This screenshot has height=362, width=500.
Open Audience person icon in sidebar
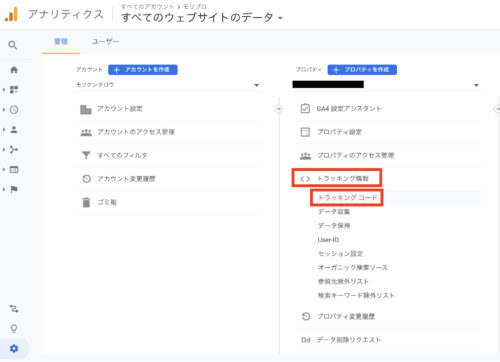[x=14, y=130]
